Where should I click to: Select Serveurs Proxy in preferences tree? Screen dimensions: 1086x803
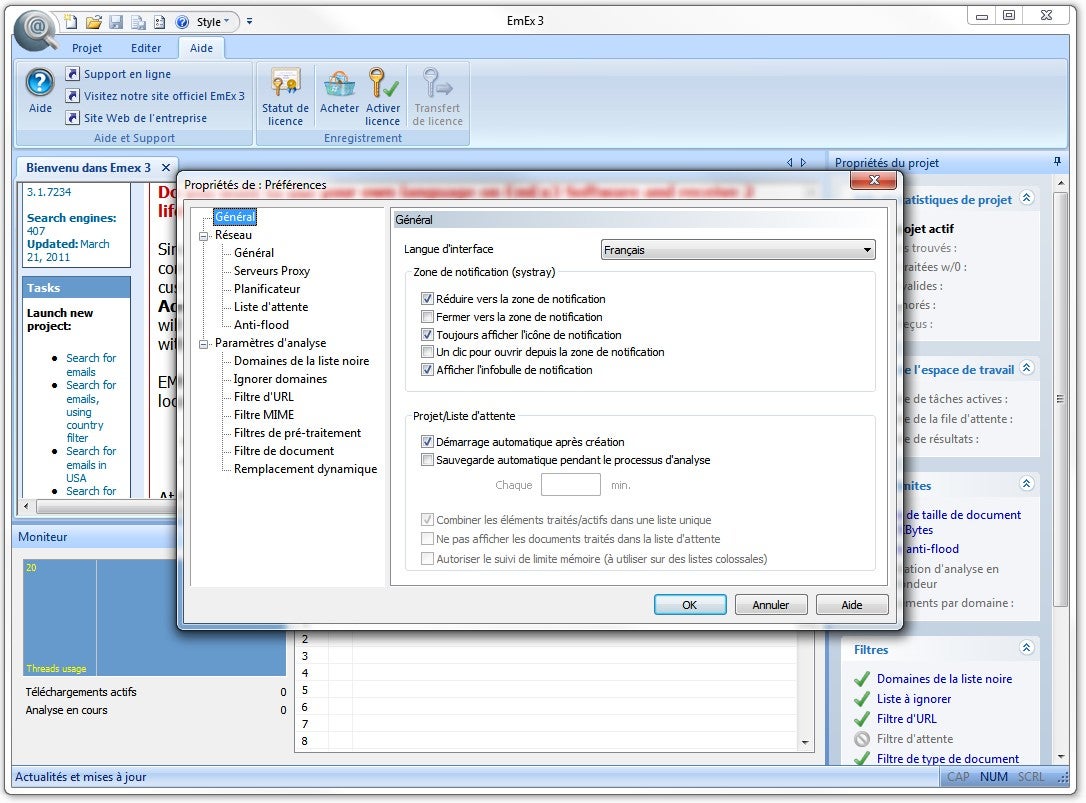pyautogui.click(x=272, y=271)
